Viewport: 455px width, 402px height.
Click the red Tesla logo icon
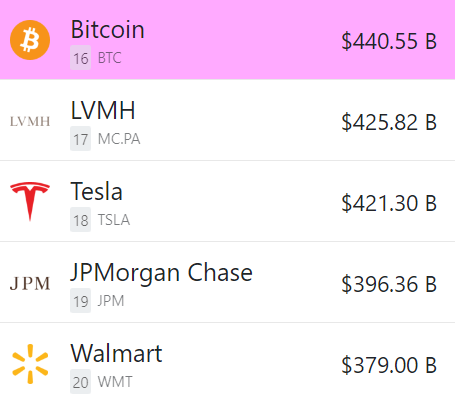[30, 202]
